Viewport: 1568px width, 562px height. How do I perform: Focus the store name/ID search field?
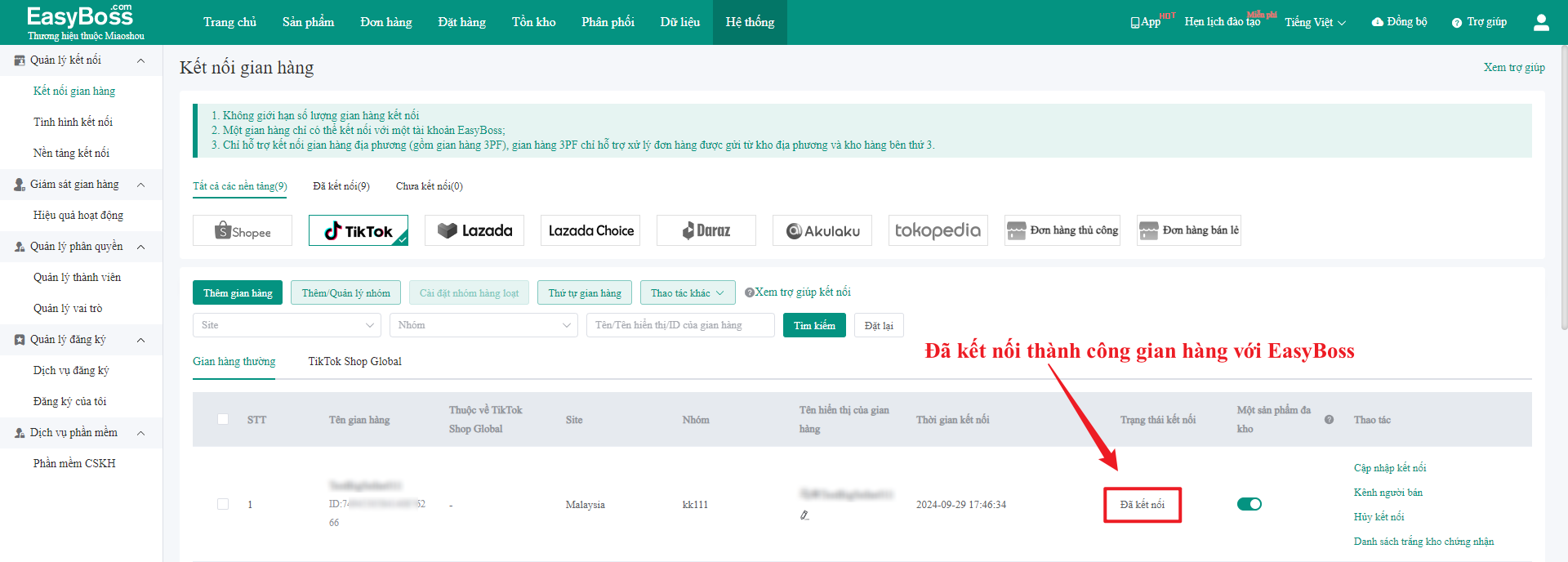tap(680, 325)
